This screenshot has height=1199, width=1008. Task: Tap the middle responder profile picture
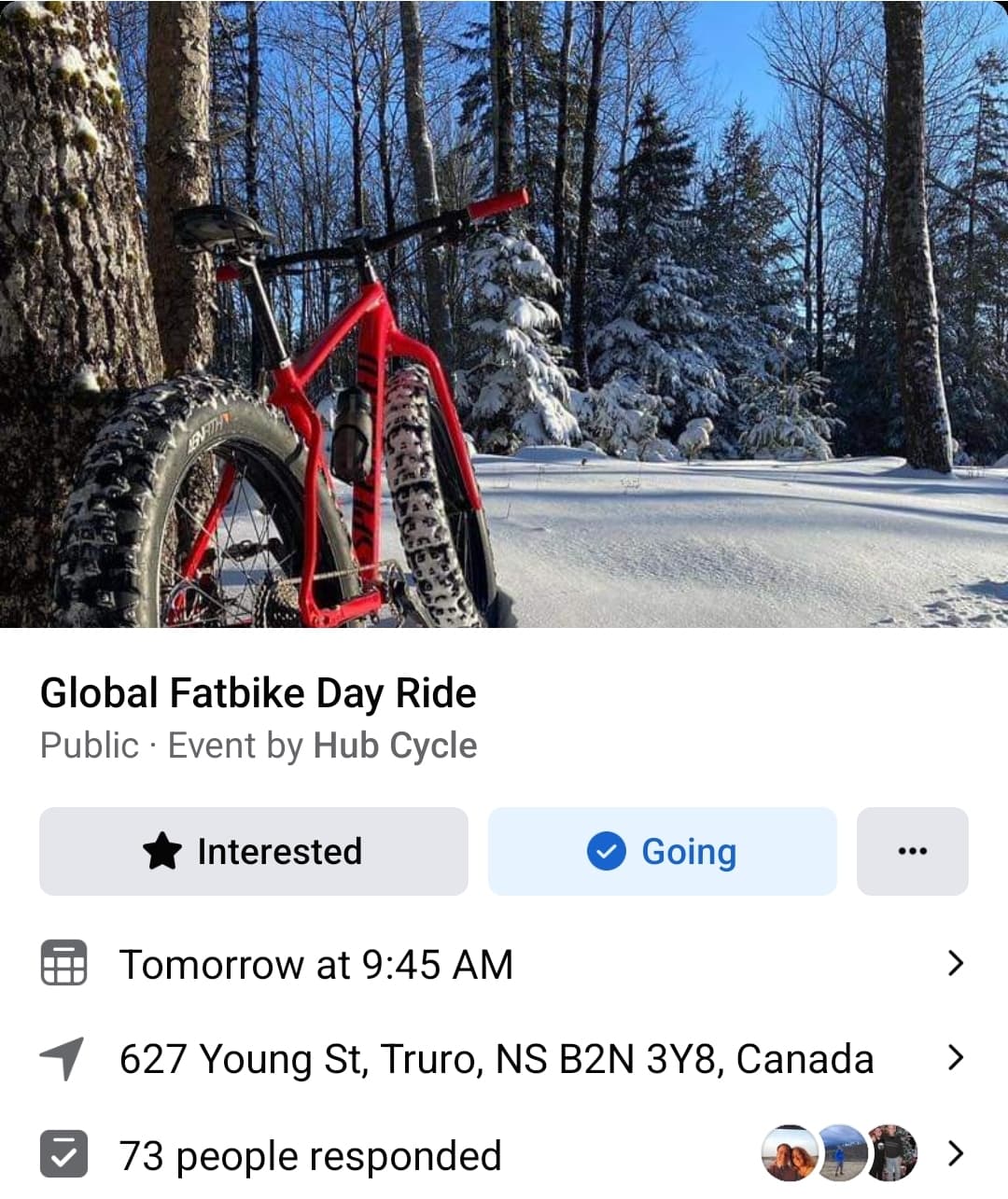point(841,1154)
